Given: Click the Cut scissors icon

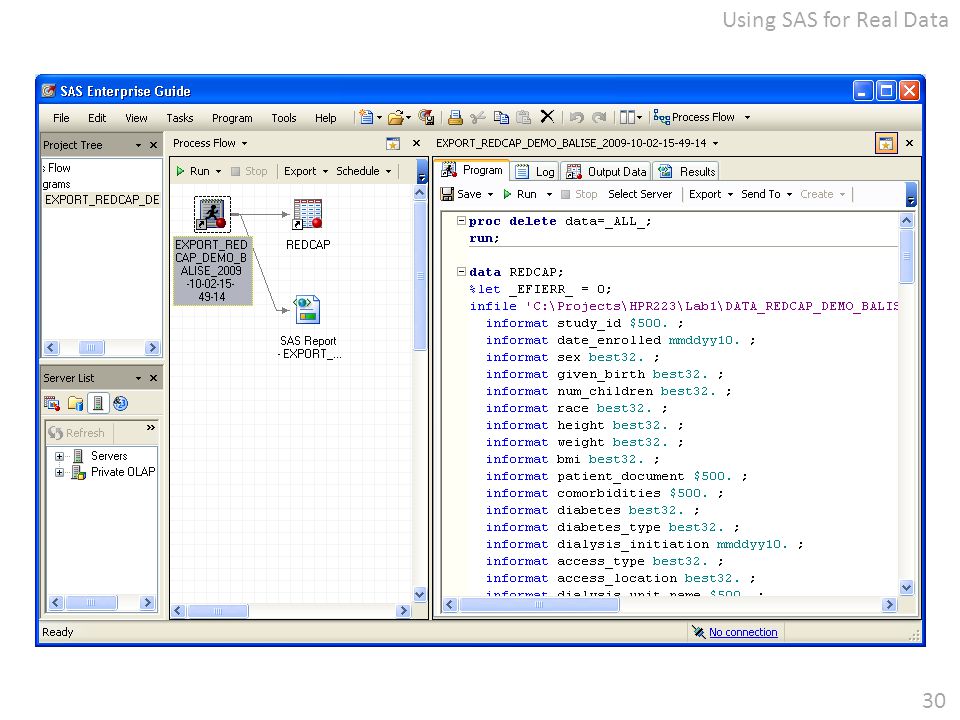Looking at the screenshot, I should pos(478,117).
